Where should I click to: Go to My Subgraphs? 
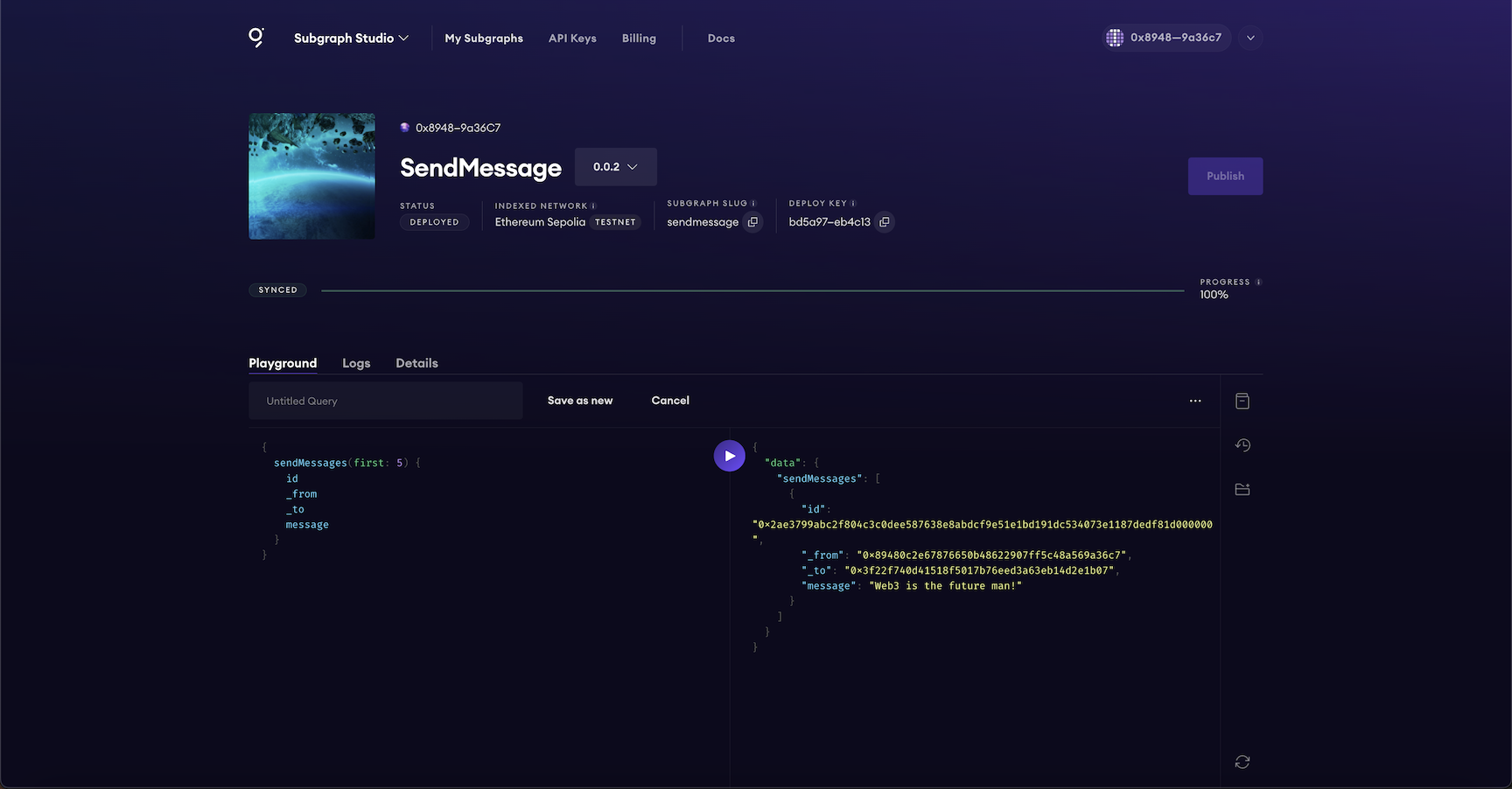484,38
